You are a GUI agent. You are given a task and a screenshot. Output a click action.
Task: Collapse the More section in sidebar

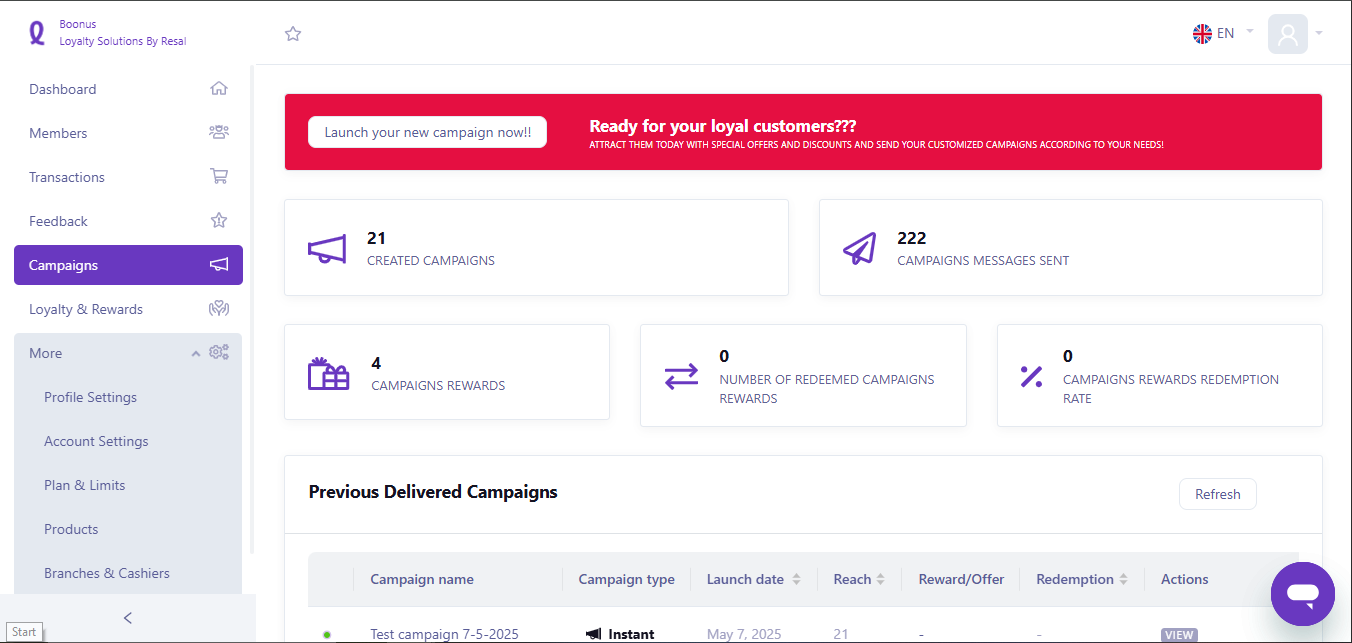point(196,353)
